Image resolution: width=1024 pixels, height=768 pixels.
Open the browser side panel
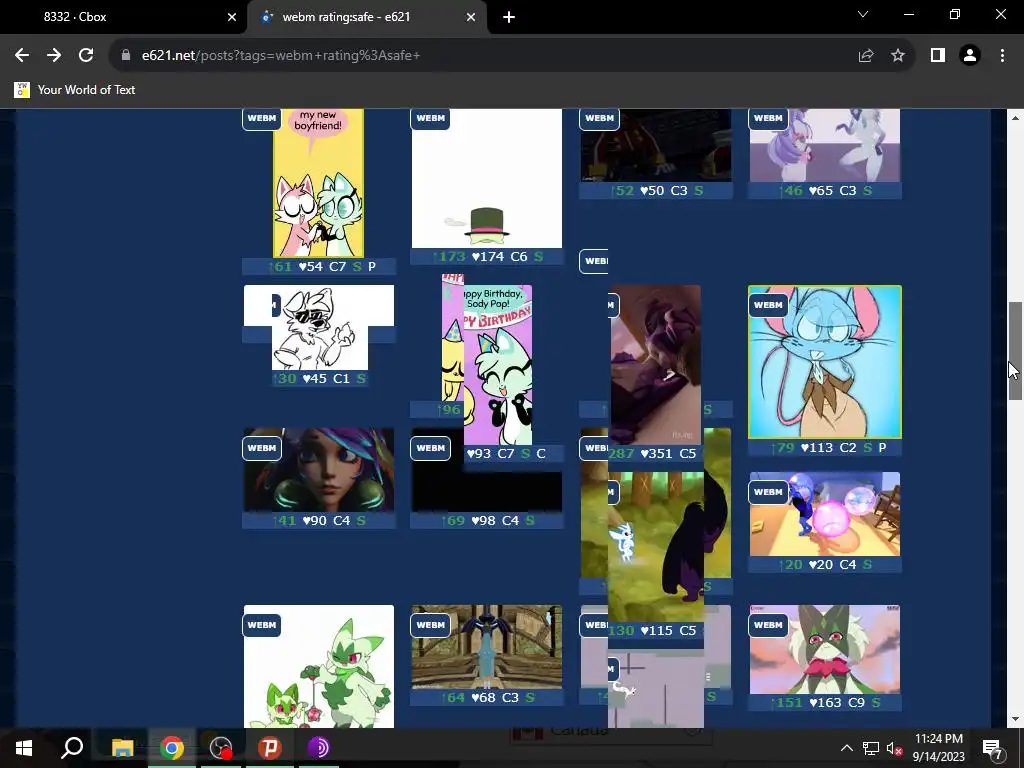pos(938,56)
